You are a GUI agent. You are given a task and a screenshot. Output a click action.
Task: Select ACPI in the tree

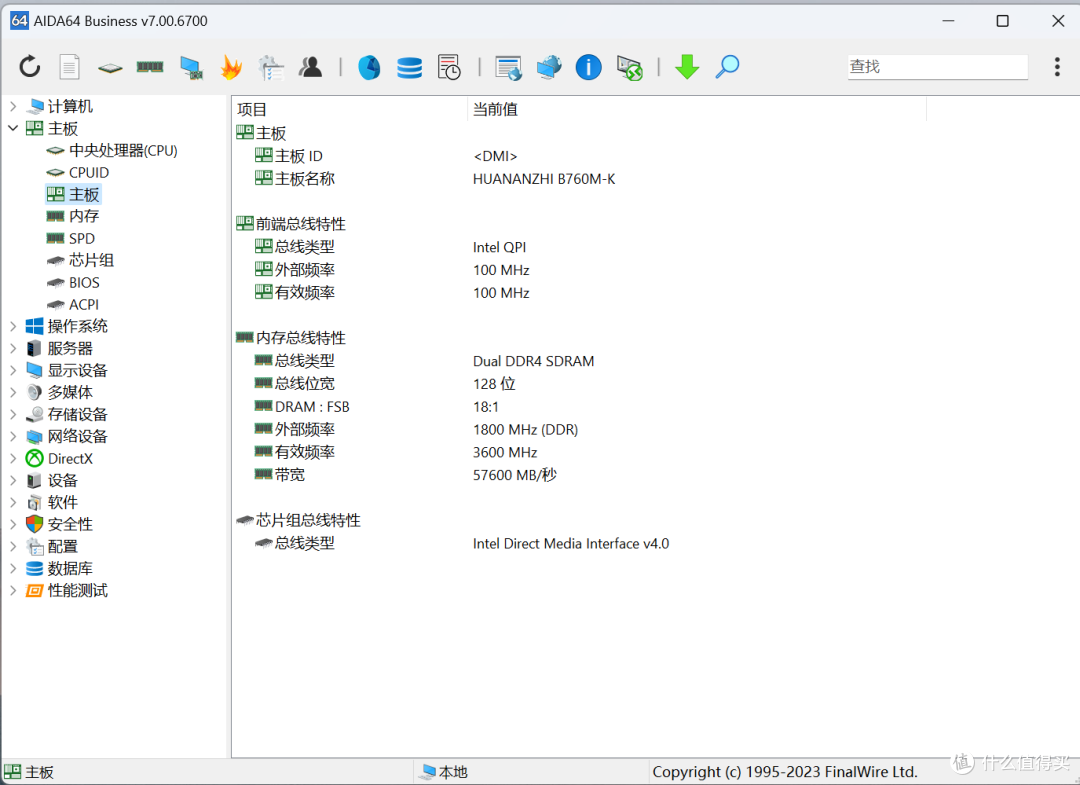pyautogui.click(x=73, y=304)
